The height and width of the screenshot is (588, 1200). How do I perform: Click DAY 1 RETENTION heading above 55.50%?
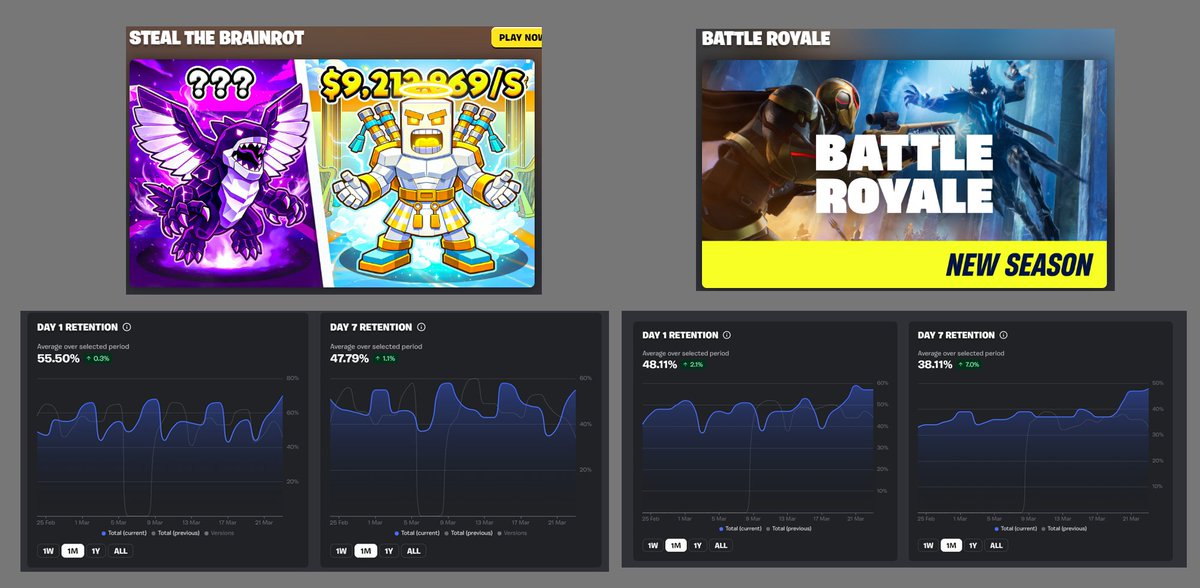(77, 327)
